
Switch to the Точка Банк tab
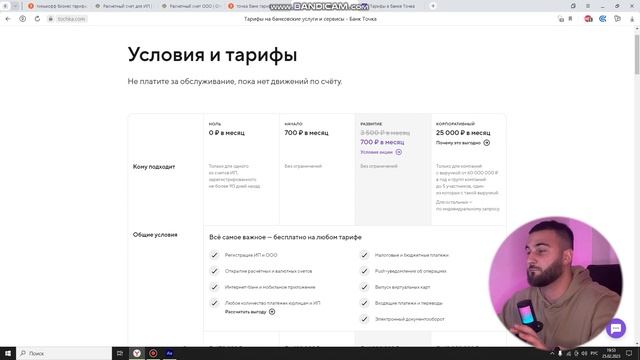click(249, 6)
